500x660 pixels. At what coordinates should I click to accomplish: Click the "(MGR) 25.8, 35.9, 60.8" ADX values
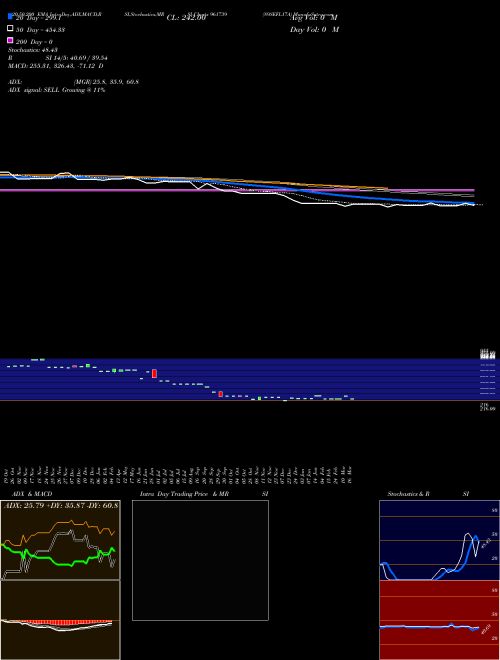pos(106,82)
